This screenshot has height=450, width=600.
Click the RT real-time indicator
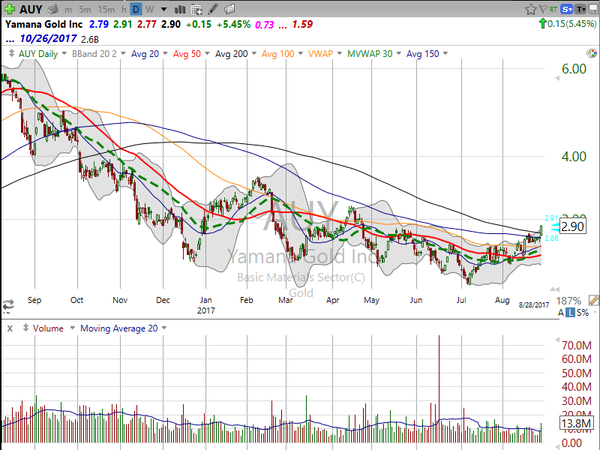[553, 9]
